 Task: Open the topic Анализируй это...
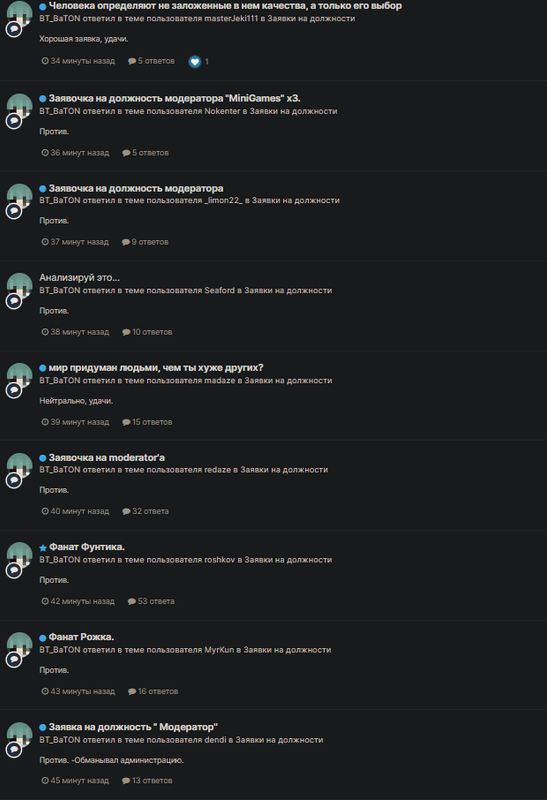(80, 278)
